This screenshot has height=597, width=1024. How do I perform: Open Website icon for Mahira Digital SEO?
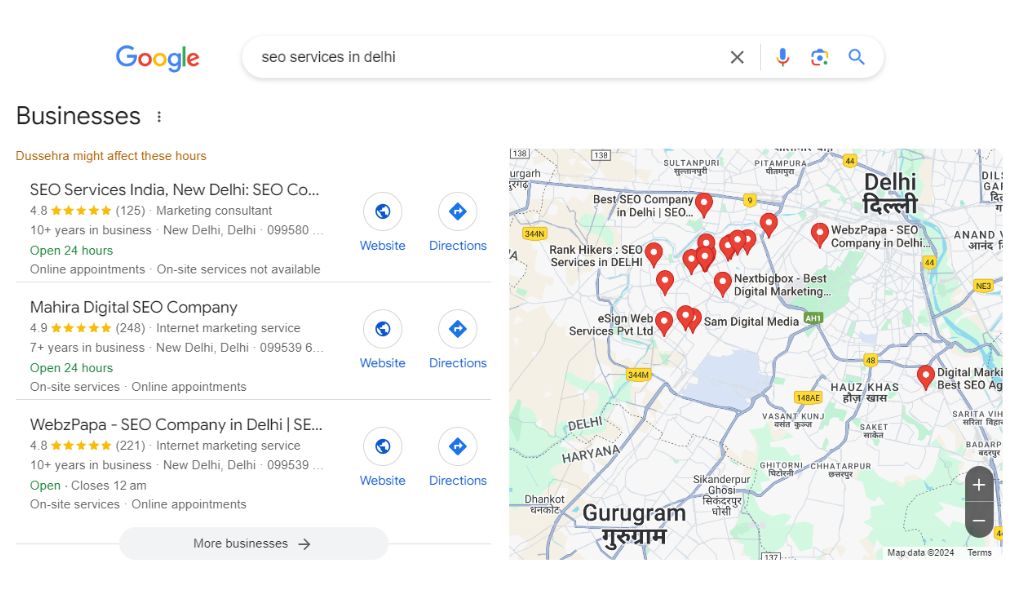point(383,329)
